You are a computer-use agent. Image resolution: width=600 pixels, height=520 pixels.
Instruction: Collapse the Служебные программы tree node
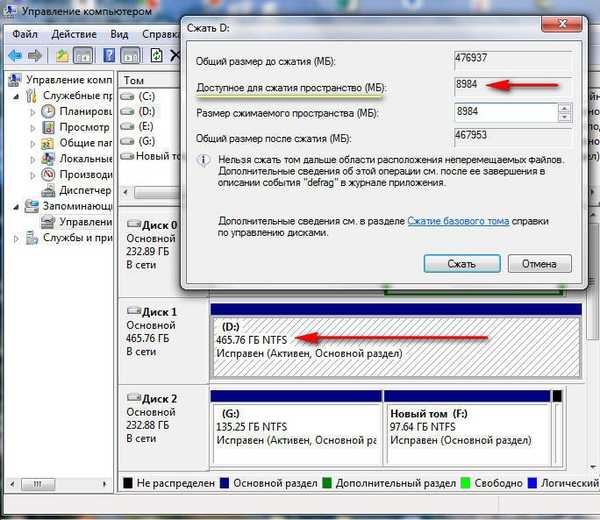[16, 95]
